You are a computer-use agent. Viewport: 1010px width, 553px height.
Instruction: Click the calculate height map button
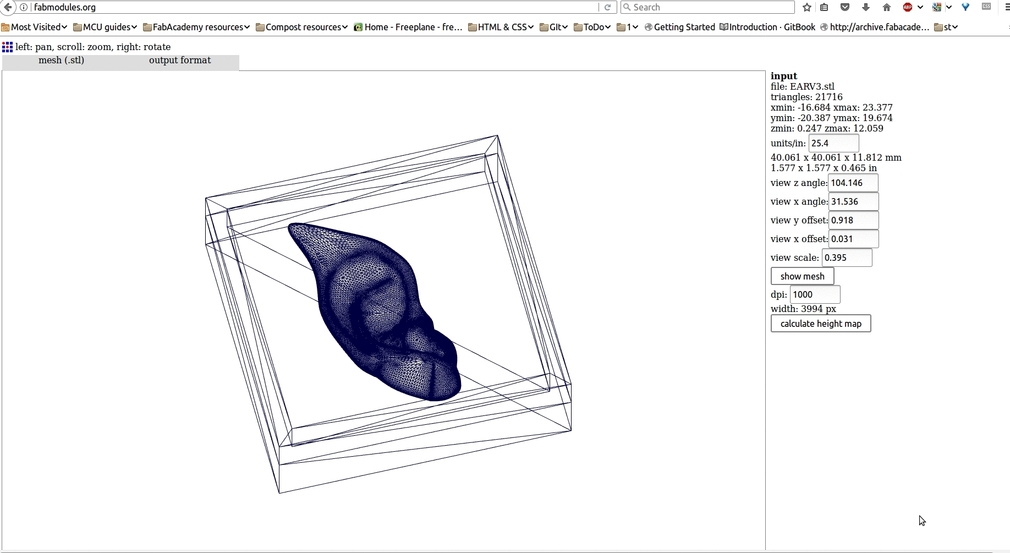click(x=821, y=323)
